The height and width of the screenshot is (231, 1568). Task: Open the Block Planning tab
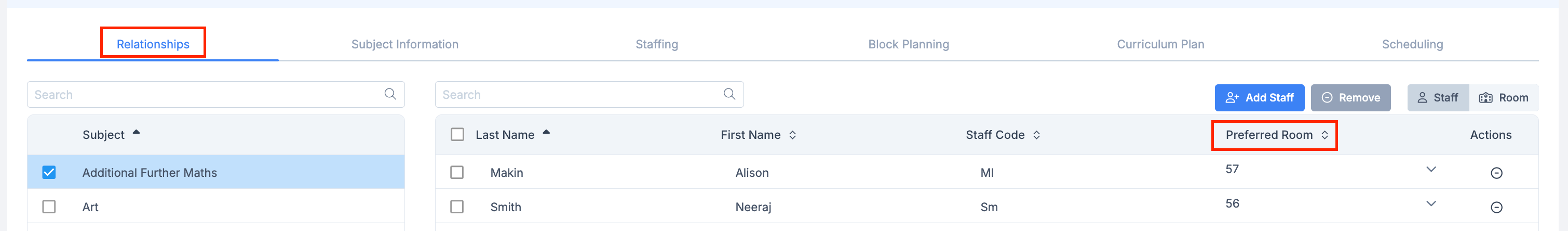click(x=908, y=45)
